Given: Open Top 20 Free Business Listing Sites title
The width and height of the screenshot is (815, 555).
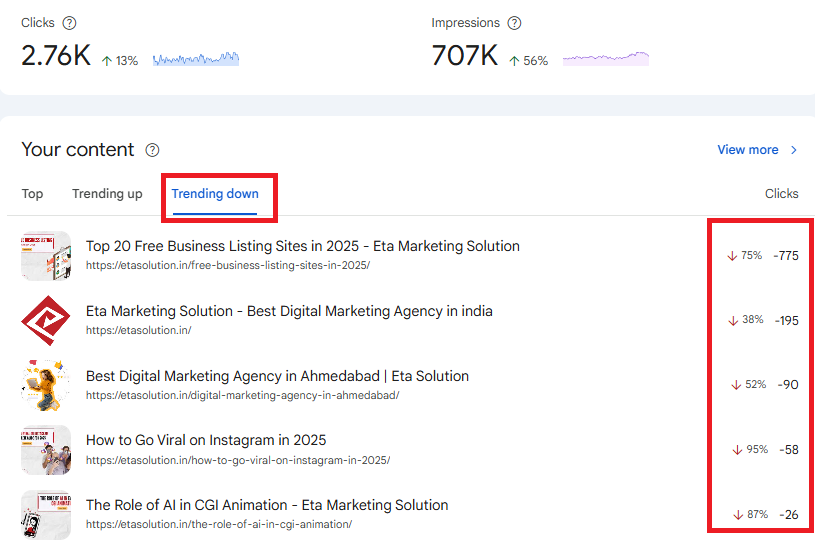Looking at the screenshot, I should 303,246.
